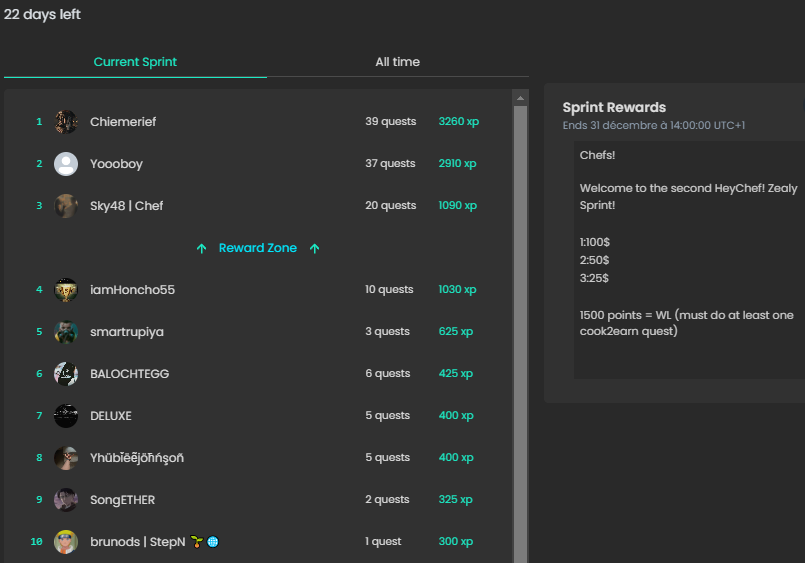Image resolution: width=805 pixels, height=563 pixels.
Task: Click the 300 xp score
Action: pyautogui.click(x=456, y=542)
